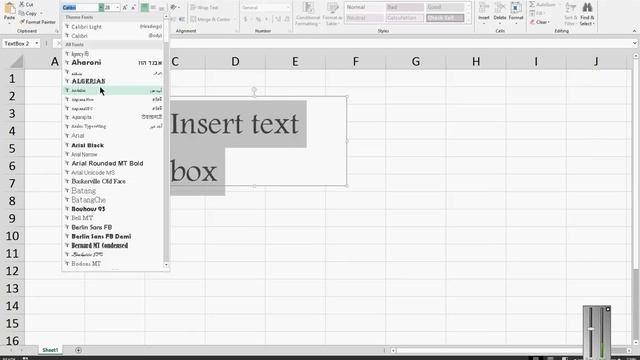Toggle bottom vertical alignment
This screenshot has height=360, width=640.
click(162, 7)
